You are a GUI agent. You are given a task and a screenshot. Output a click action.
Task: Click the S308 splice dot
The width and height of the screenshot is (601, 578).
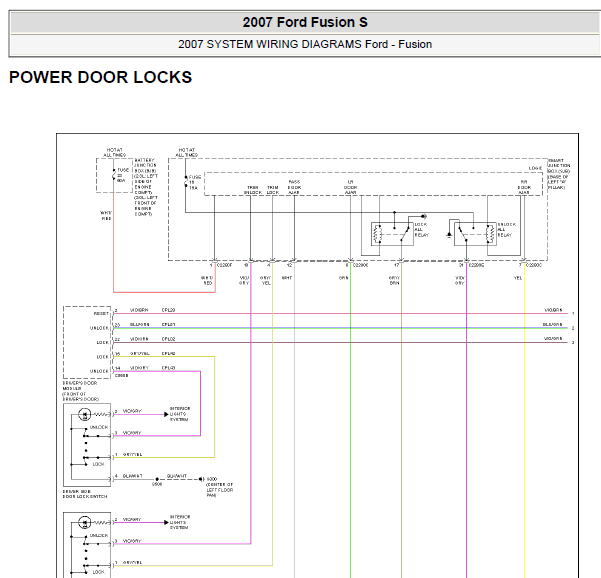157,479
